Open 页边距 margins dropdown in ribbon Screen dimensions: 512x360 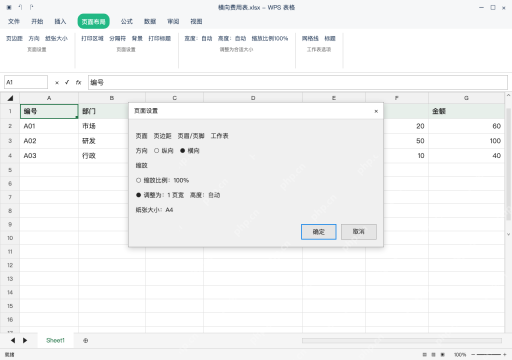click(x=14, y=39)
